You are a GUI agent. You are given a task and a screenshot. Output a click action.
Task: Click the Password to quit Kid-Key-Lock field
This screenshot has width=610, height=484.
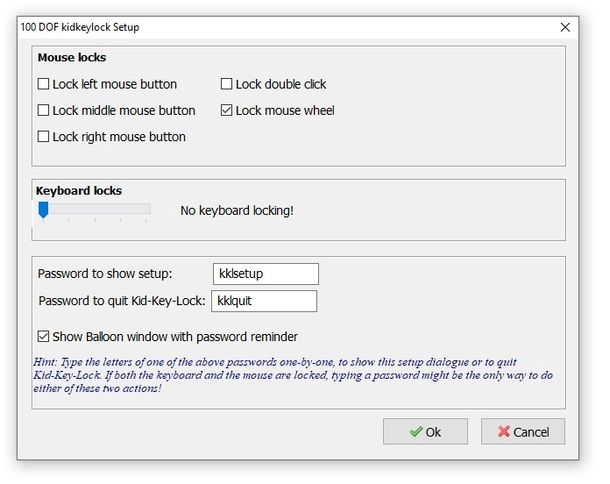click(x=264, y=301)
